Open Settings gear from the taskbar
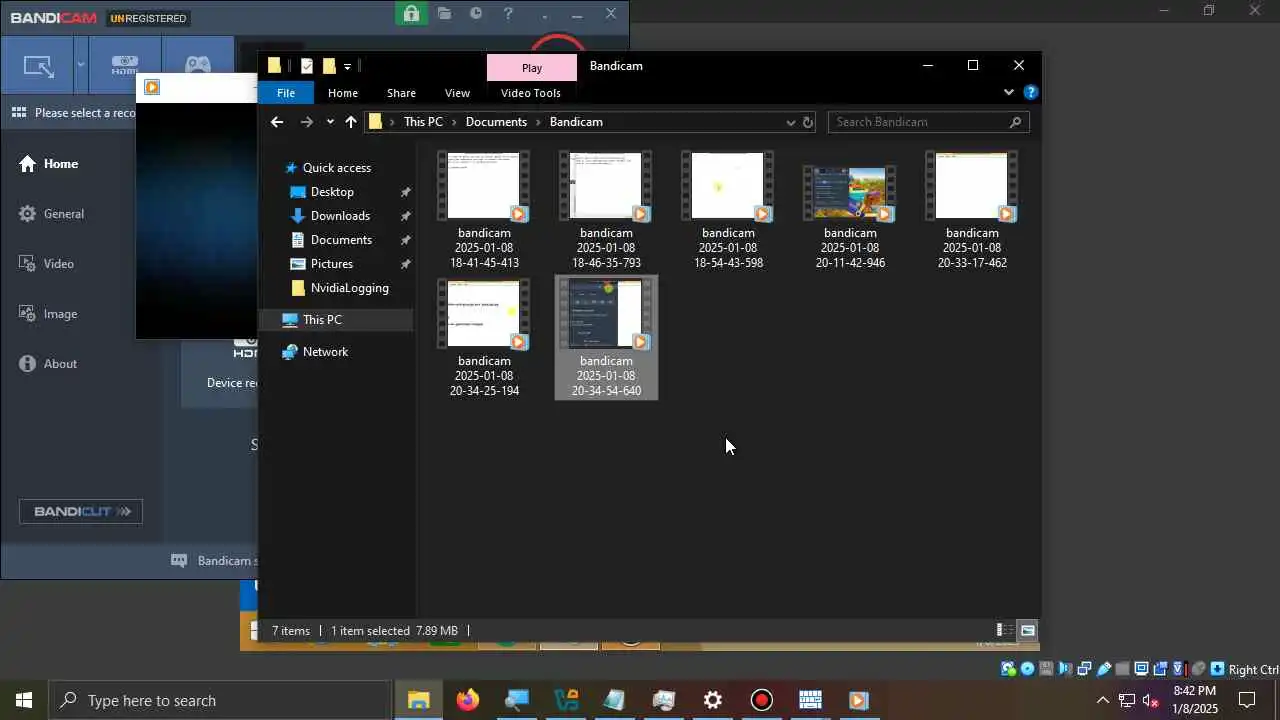The image size is (1280, 720). pos(713,700)
